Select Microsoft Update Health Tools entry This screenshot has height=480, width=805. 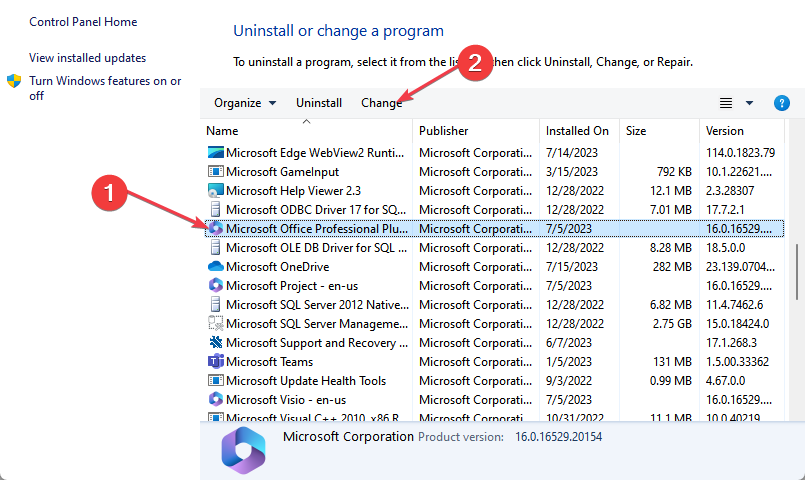click(305, 380)
